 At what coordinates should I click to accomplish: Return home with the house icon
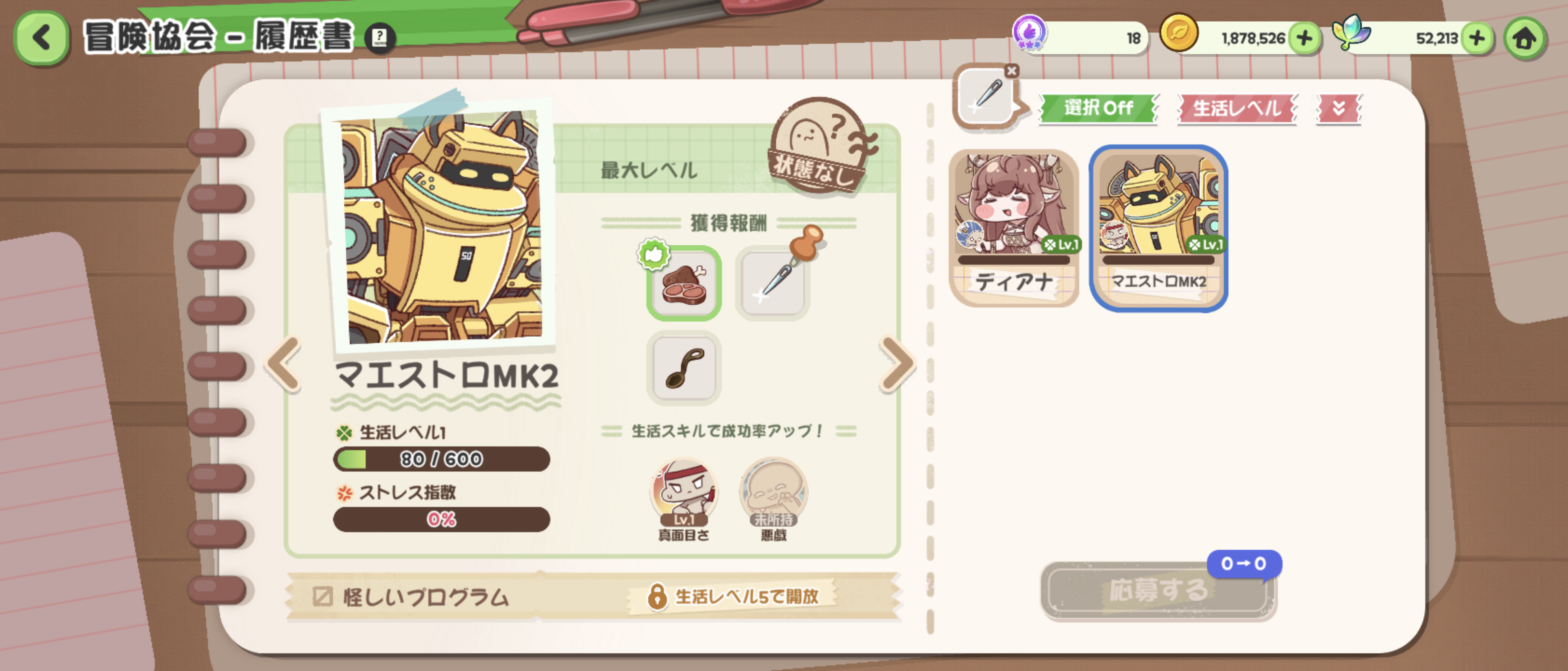pyautogui.click(x=1525, y=39)
